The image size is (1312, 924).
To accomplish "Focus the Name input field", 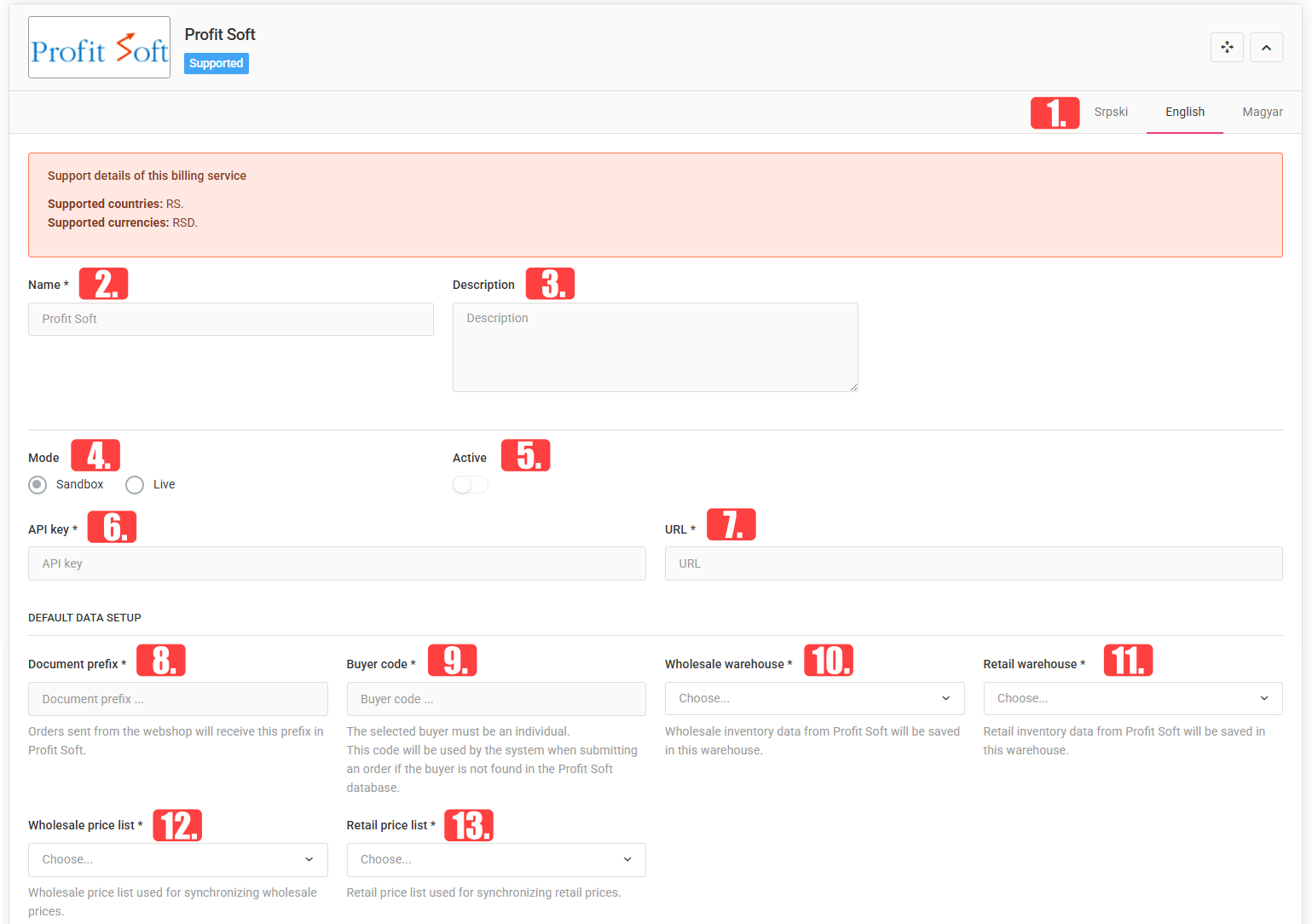I will point(231,319).
